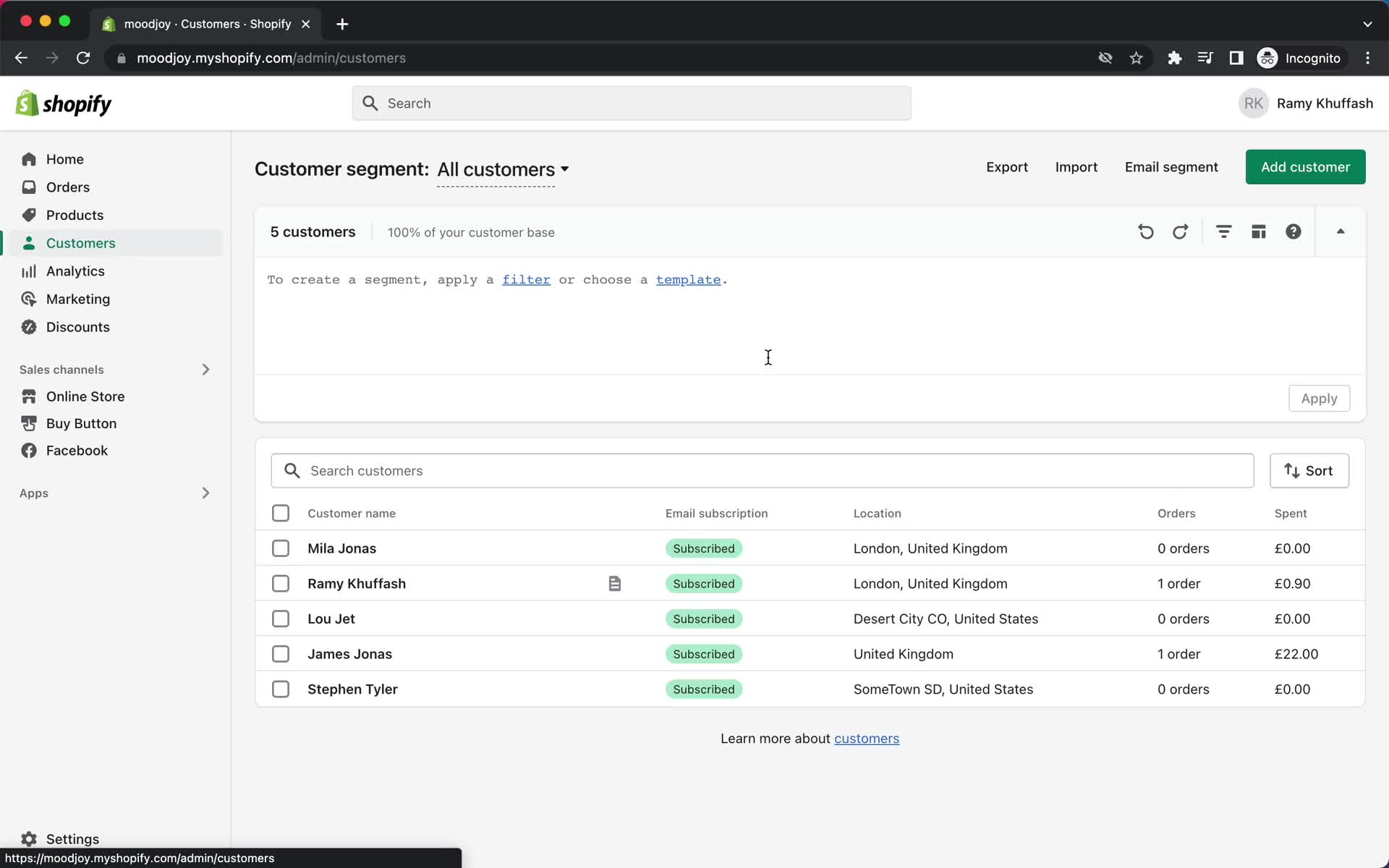This screenshot has height=868, width=1389.
Task: Click the grid/card view toggle icon
Action: (1259, 232)
